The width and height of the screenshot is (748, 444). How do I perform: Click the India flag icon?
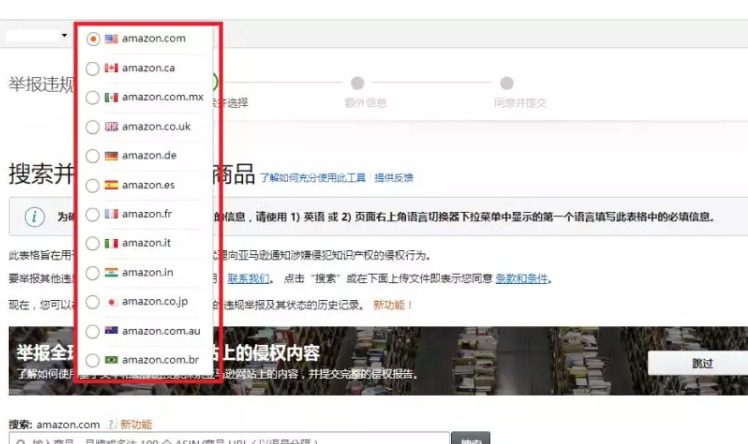click(x=111, y=272)
